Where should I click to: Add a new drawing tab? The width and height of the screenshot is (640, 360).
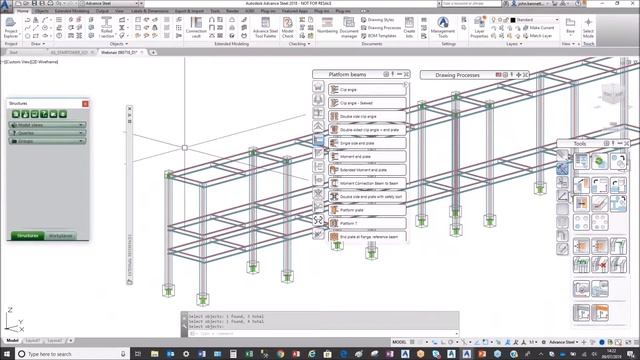click(x=153, y=52)
